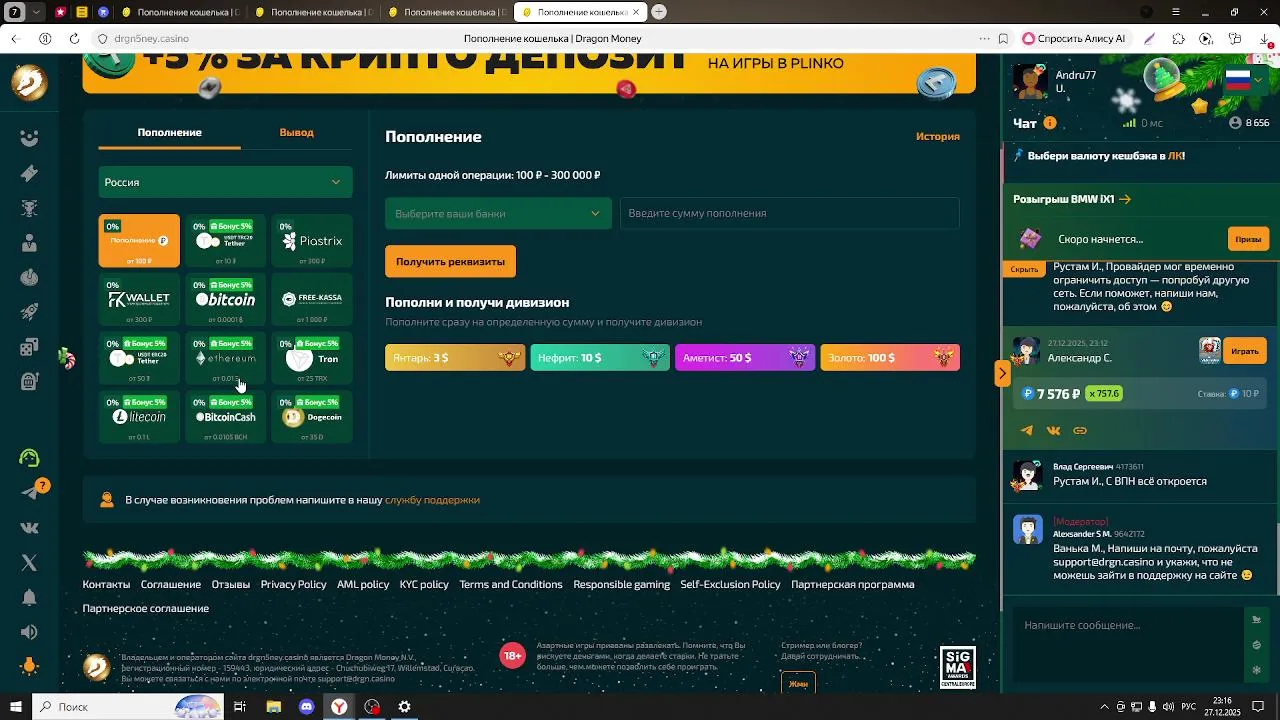
Task: Open Discord from Windows taskbar
Action: click(x=307, y=707)
